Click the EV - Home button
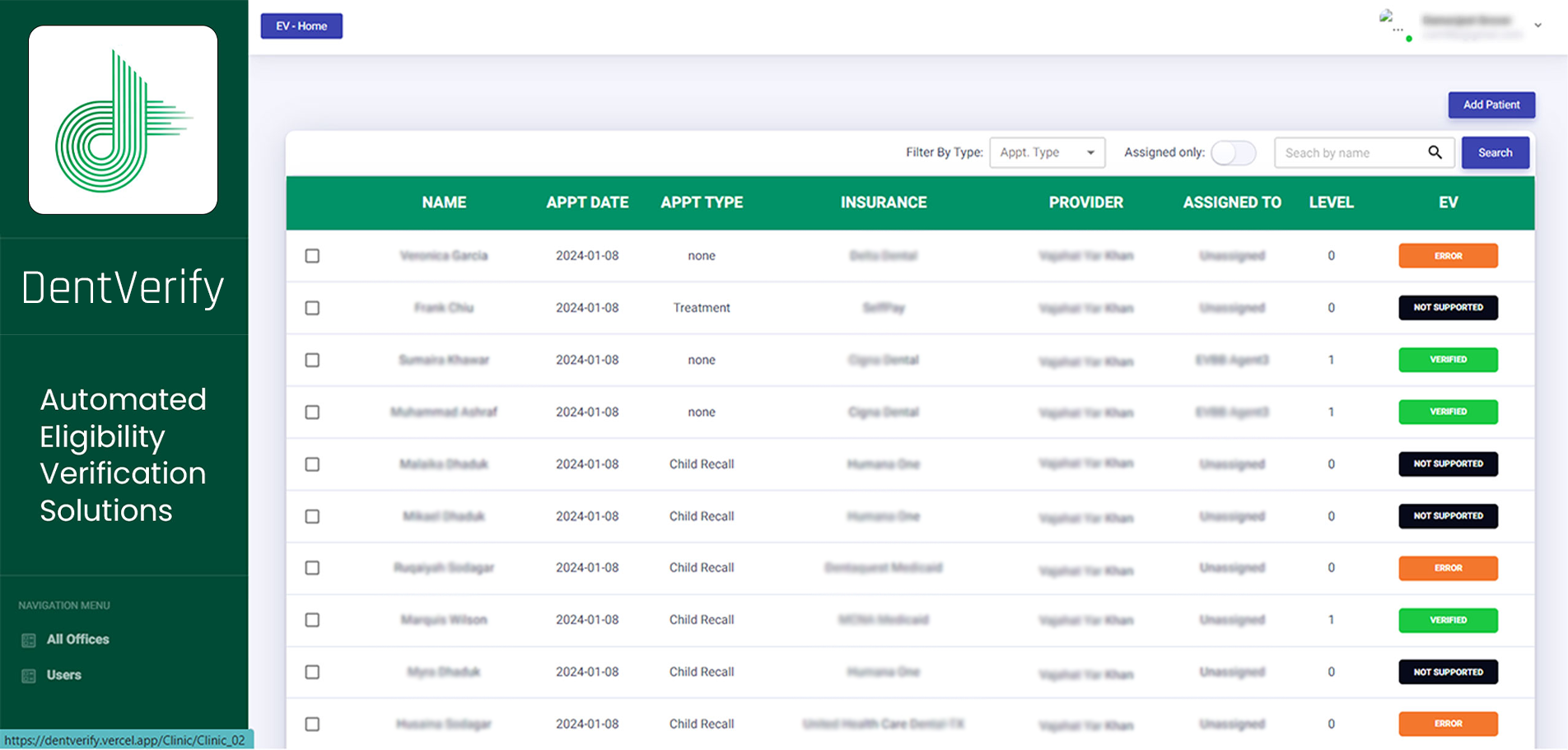The image size is (1568, 750). pyautogui.click(x=301, y=26)
